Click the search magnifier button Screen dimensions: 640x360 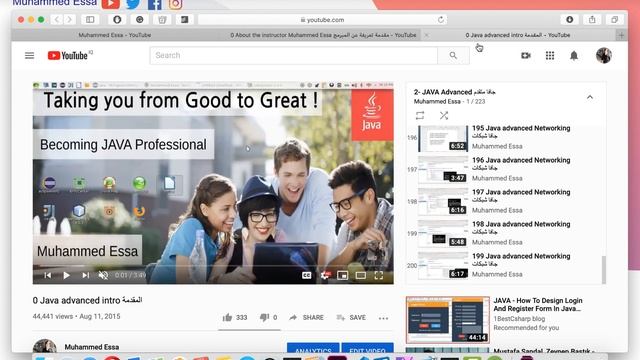click(x=453, y=56)
